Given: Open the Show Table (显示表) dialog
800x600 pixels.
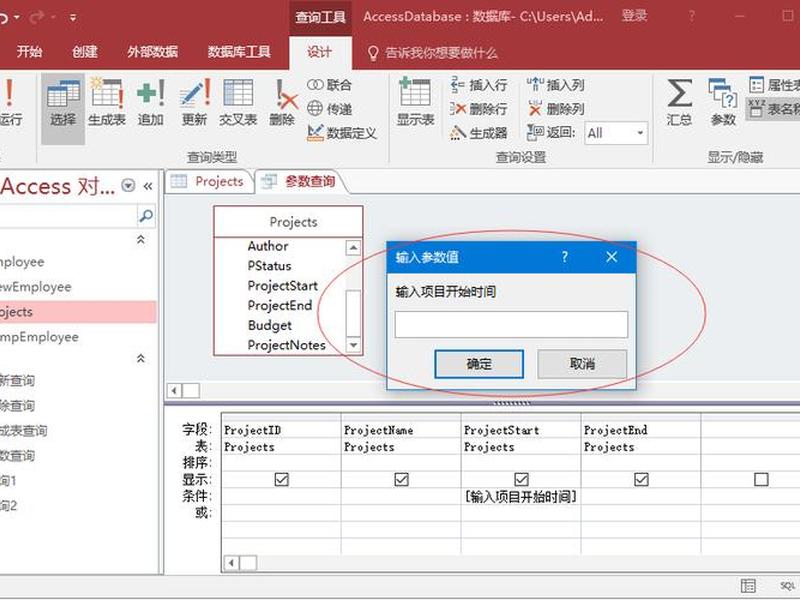Looking at the screenshot, I should 415,104.
